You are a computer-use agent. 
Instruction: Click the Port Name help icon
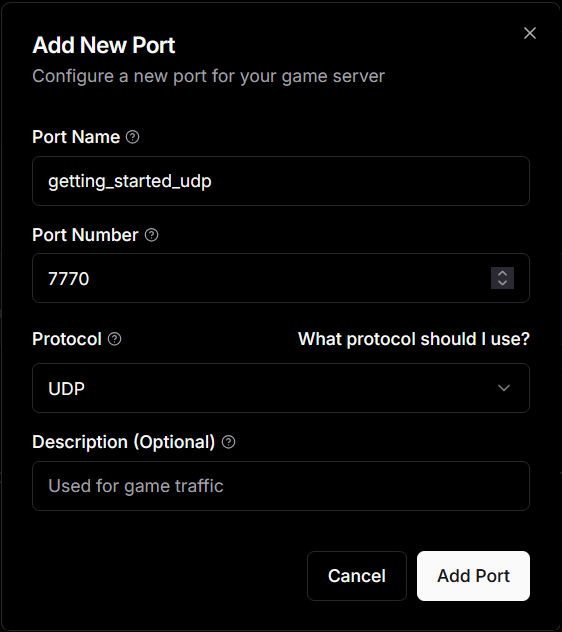[x=133, y=137]
